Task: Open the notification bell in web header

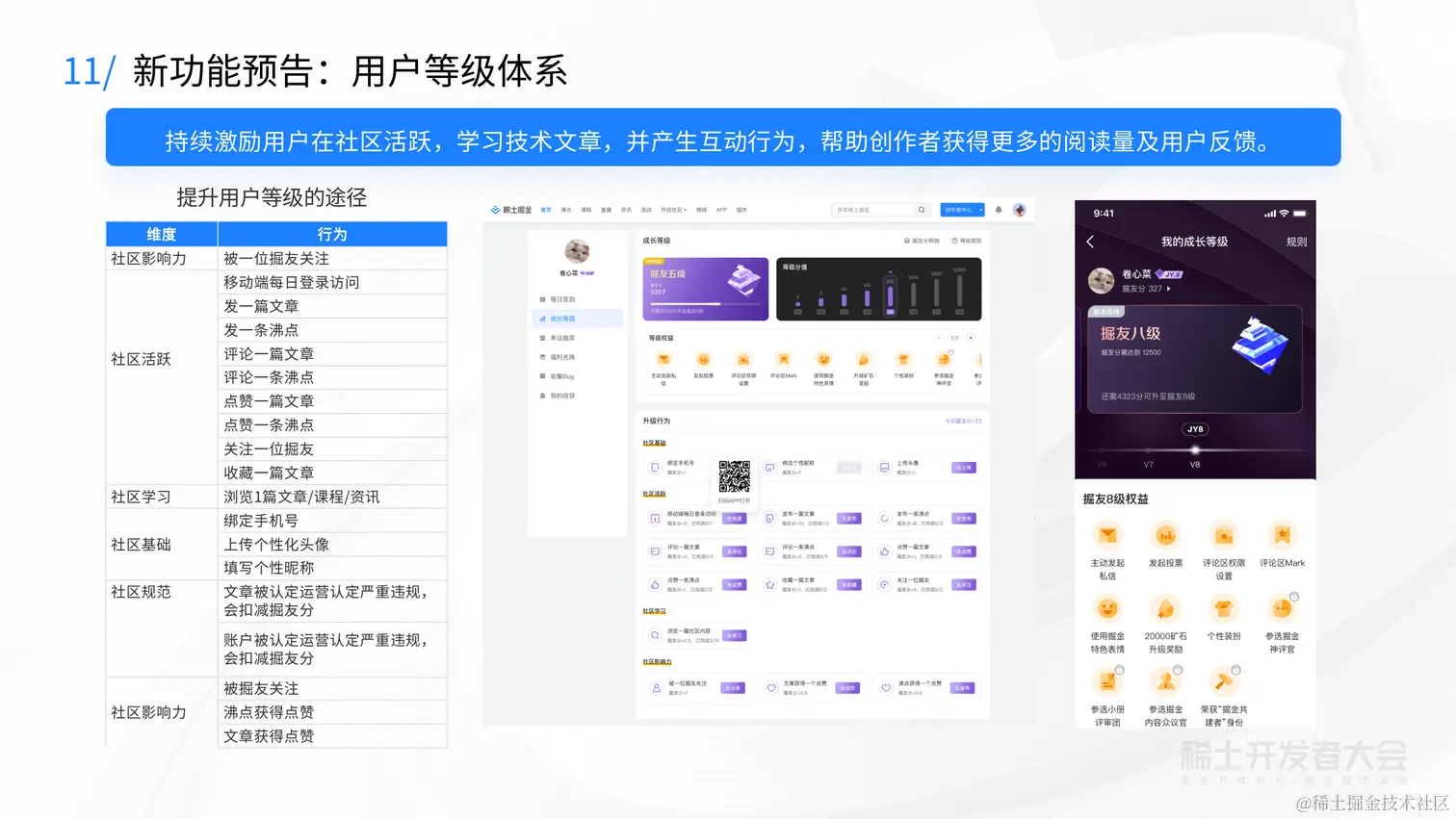Action: click(999, 210)
